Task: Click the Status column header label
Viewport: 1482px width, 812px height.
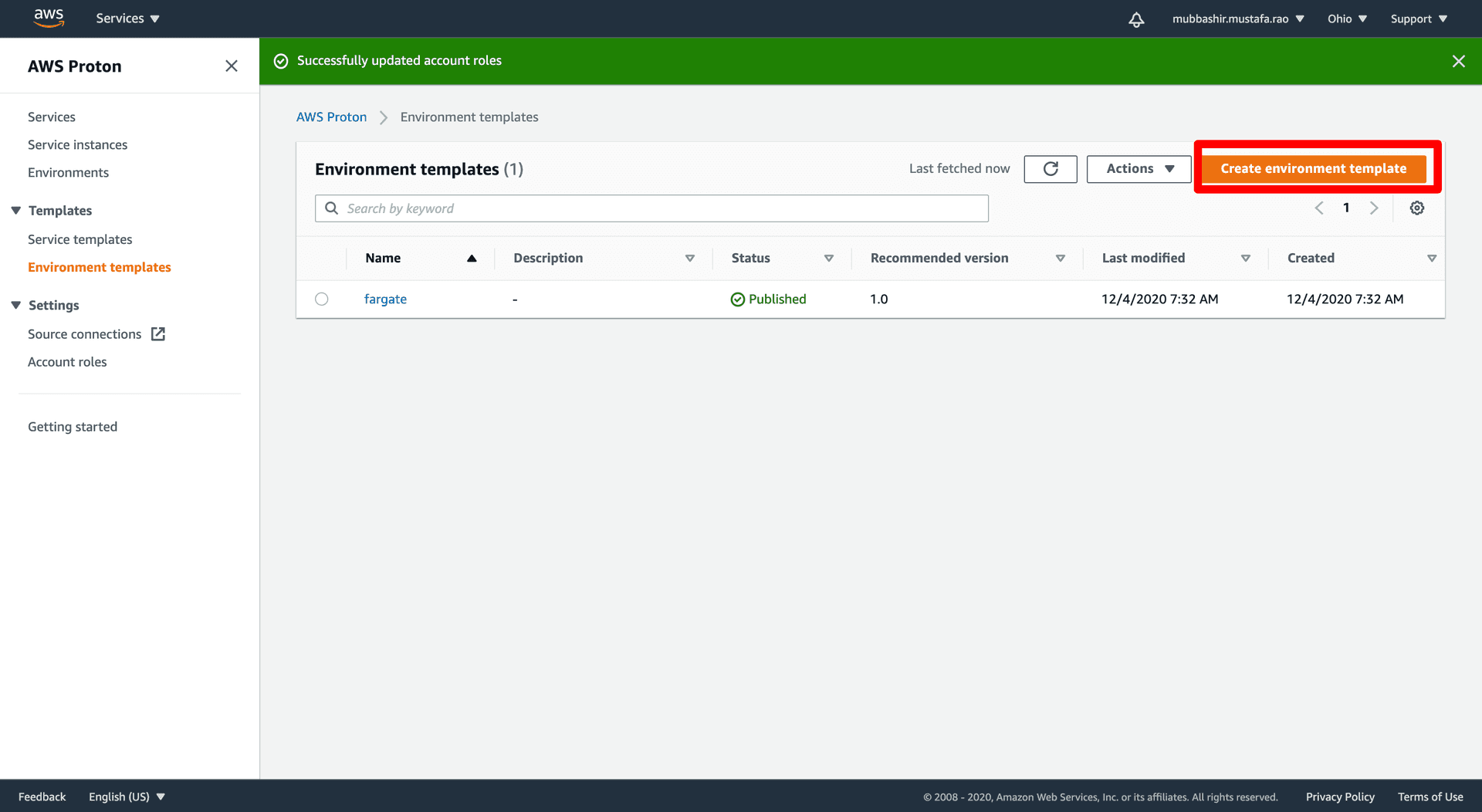Action: [x=751, y=259]
